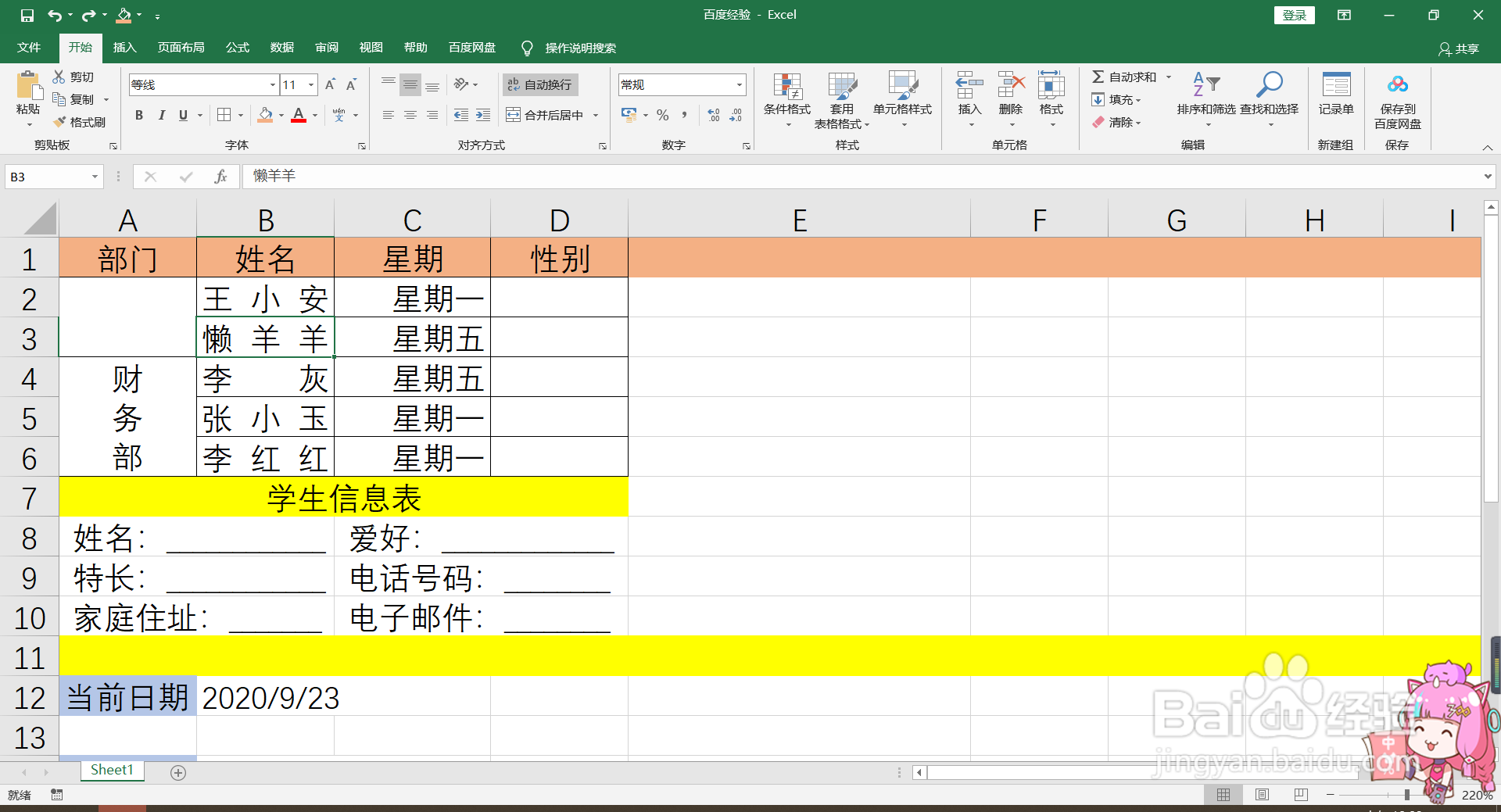
Task: Click the Increase Indent icon
Action: coord(483,115)
